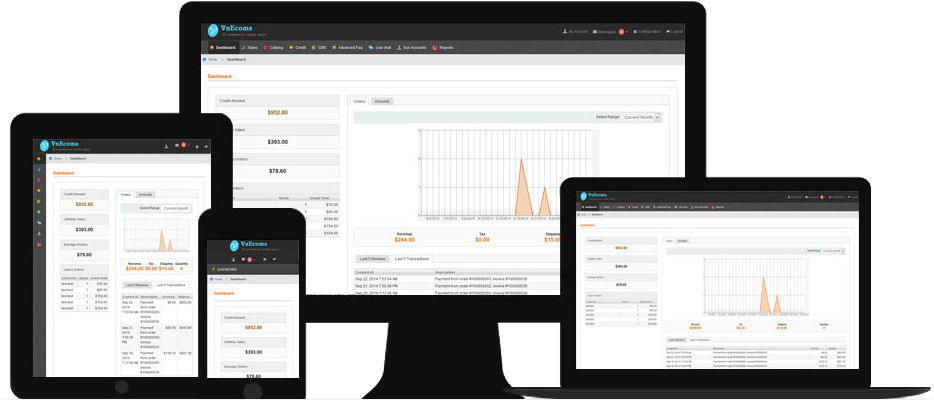Click Sales chart icon in tablet sidebar

(x=39, y=169)
